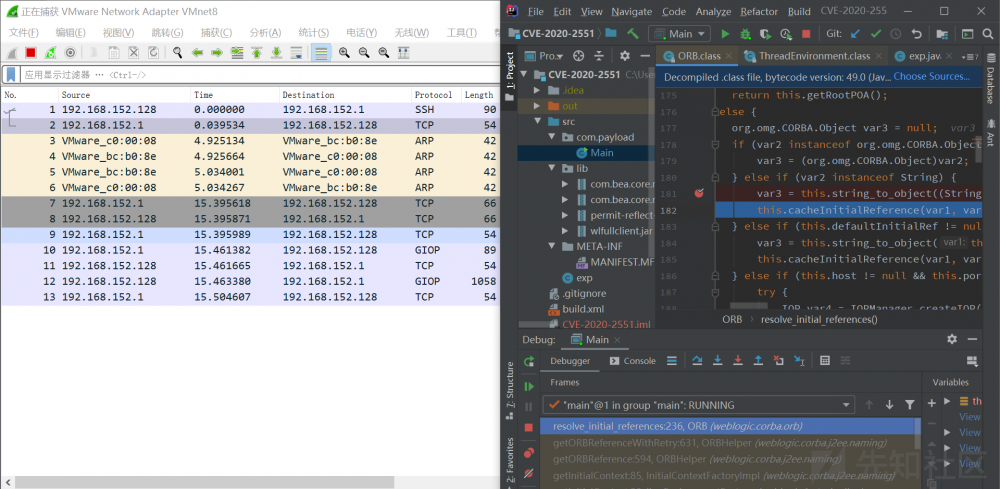Click the Wireshark display filter input
This screenshot has height=489, width=1000.
[250, 74]
